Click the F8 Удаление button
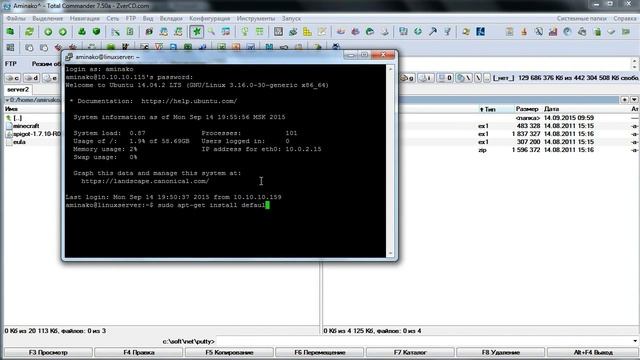Screen dimensions: 640x360 point(501,352)
